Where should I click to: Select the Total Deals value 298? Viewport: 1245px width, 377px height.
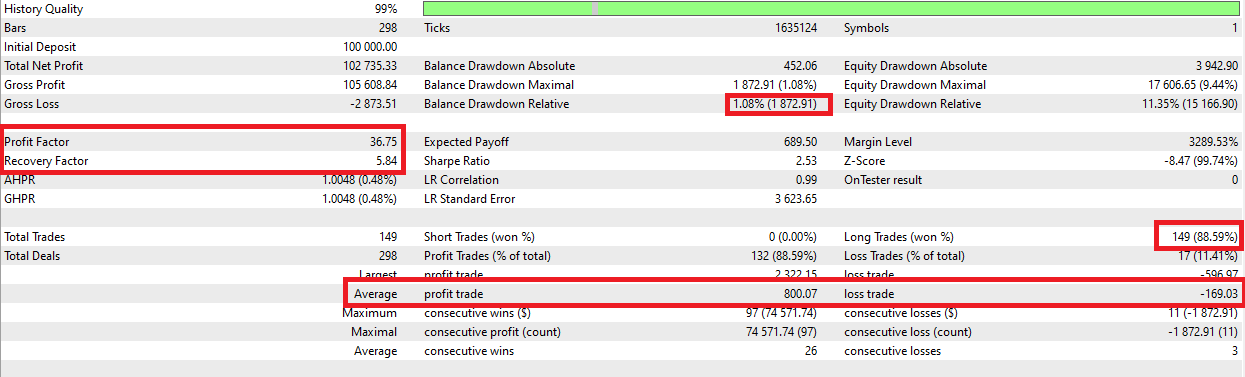coord(388,256)
